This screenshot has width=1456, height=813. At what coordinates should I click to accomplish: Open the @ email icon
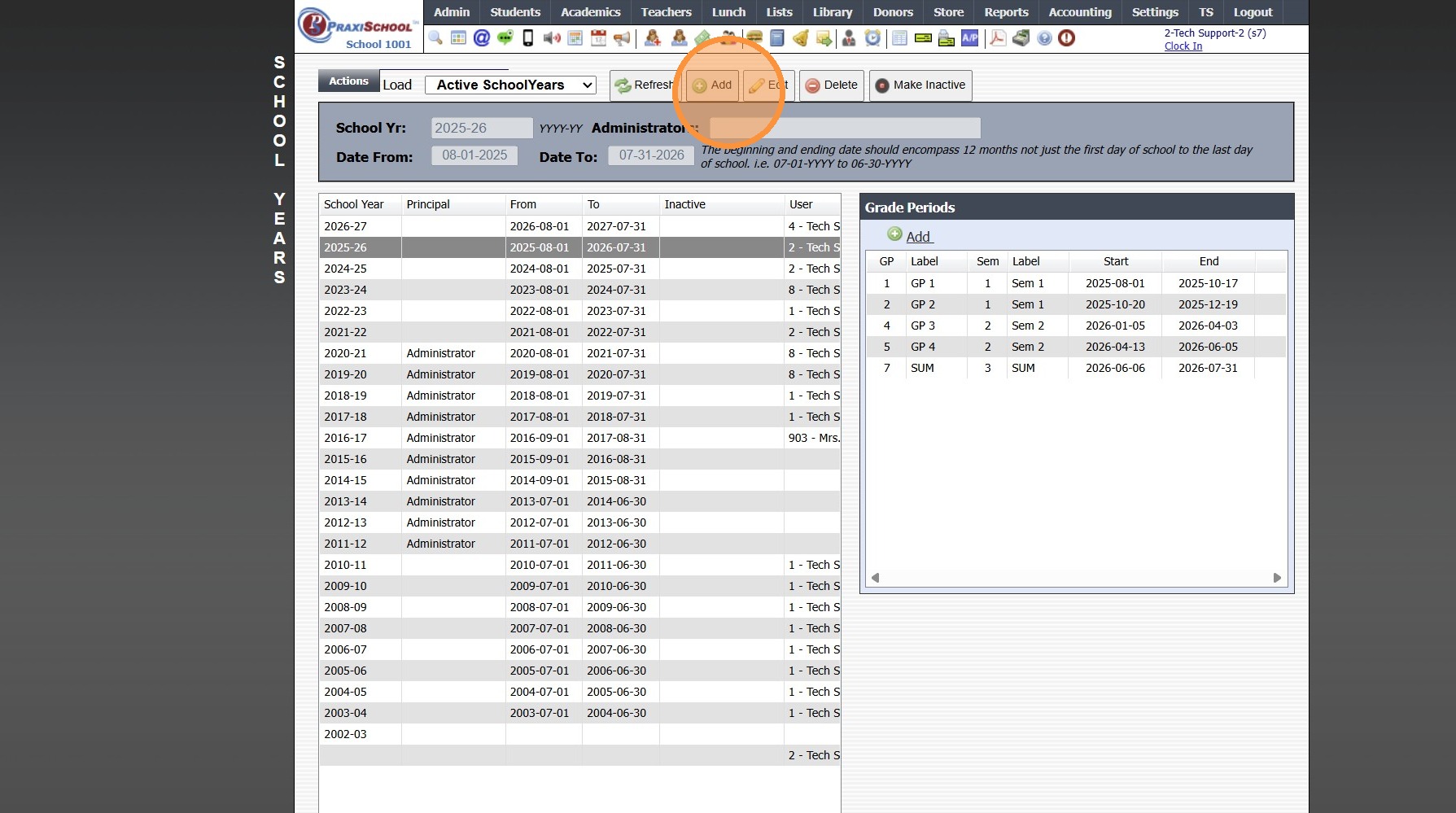pos(482,38)
